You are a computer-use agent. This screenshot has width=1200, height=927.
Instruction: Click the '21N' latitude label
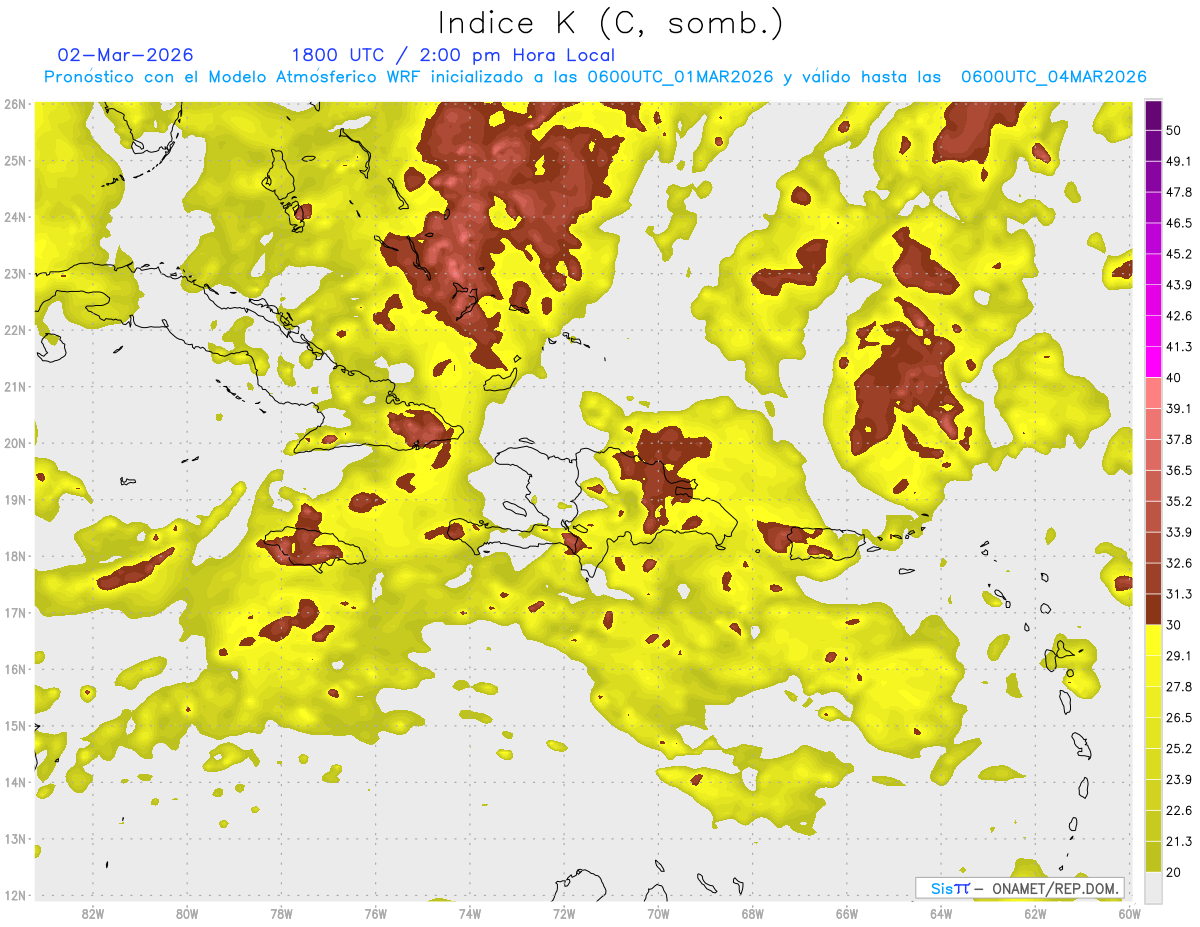click(15, 387)
